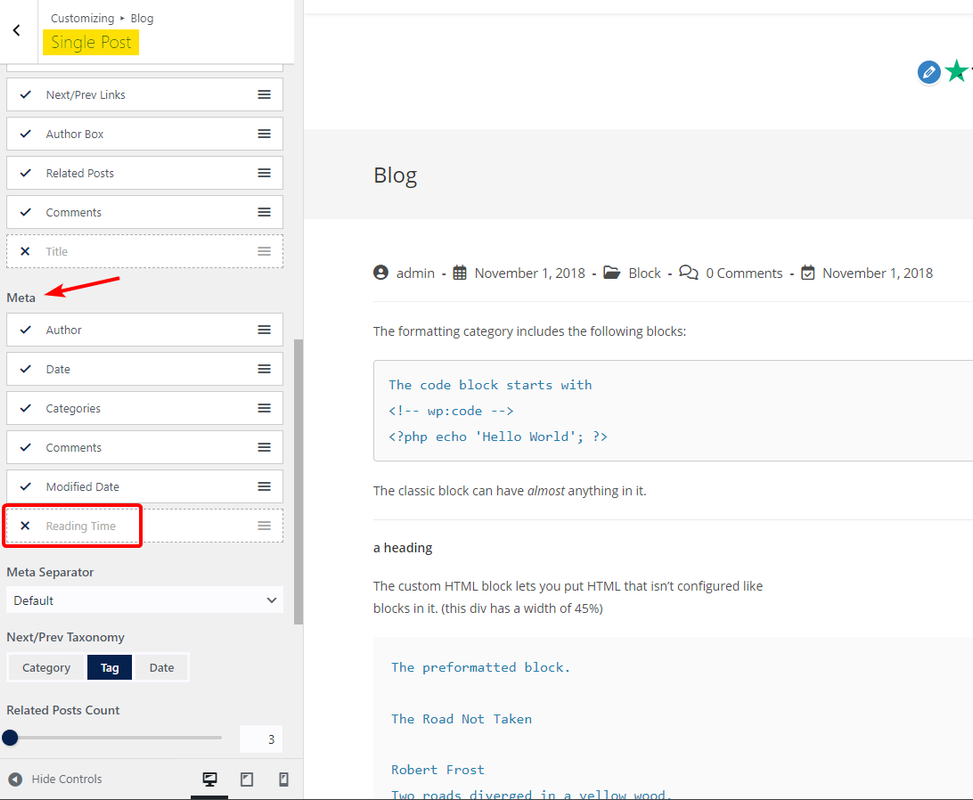Disable Related Posts checkmark

(25, 173)
